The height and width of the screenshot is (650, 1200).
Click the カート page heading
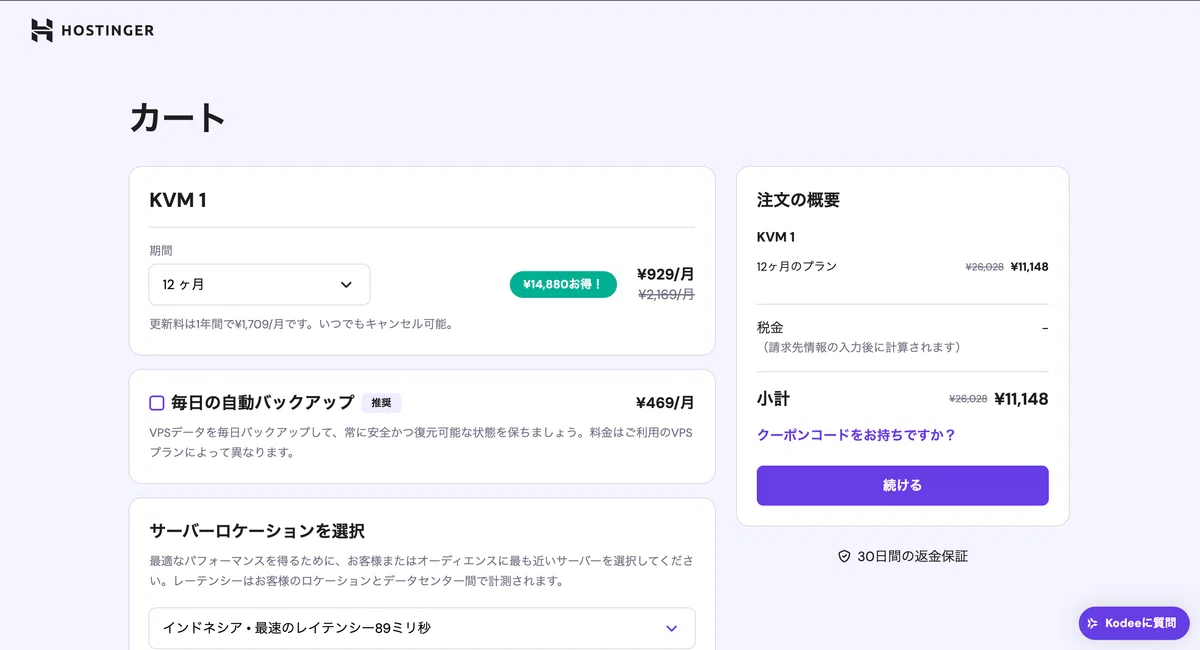click(178, 118)
